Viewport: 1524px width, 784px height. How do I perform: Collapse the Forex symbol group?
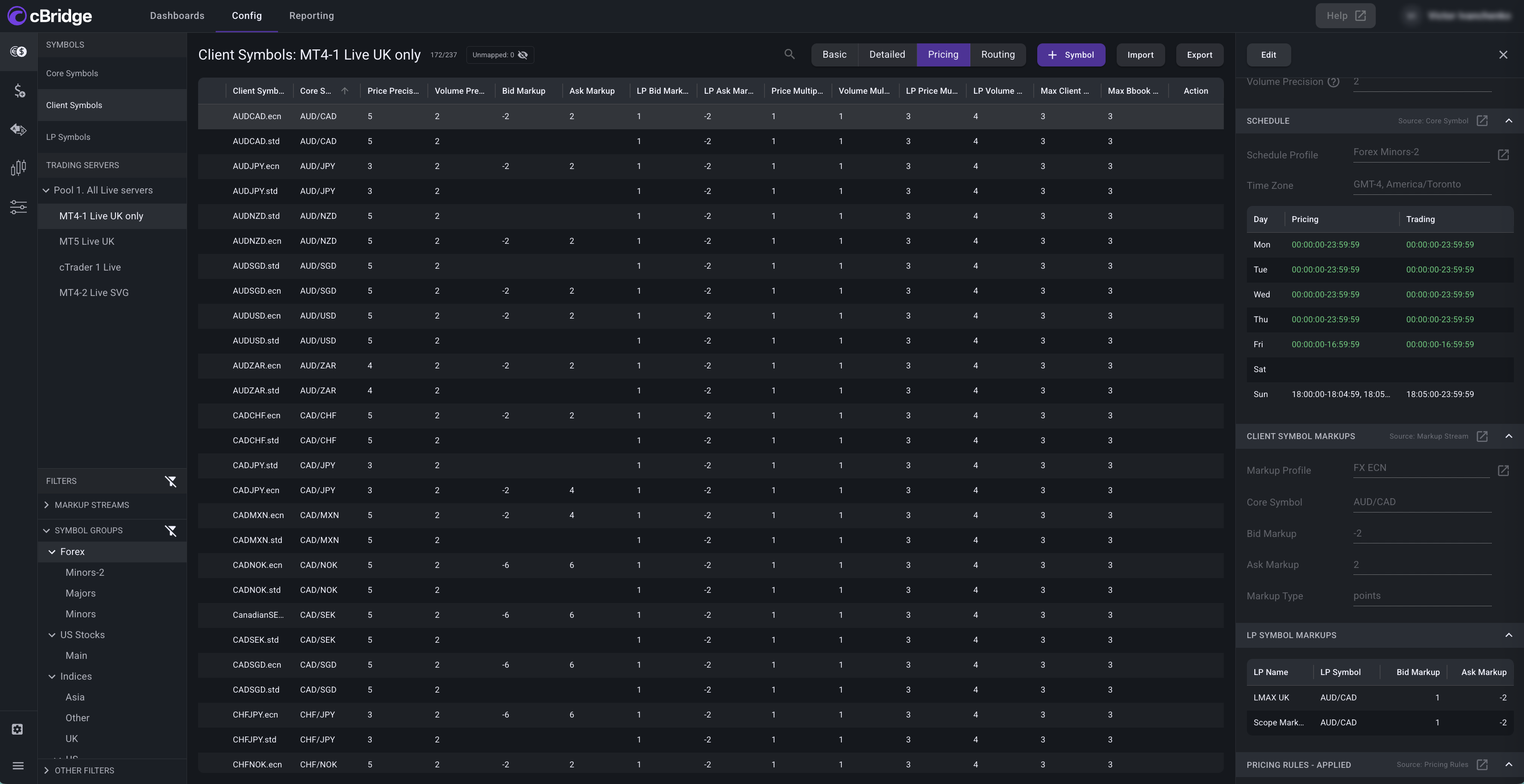click(52, 552)
